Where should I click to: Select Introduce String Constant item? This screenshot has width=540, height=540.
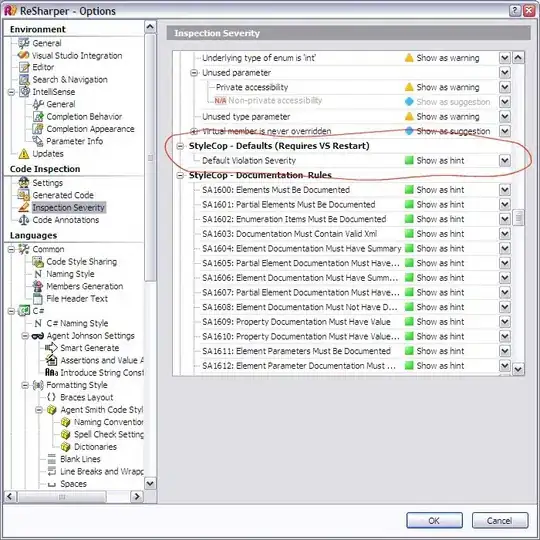(x=102, y=372)
